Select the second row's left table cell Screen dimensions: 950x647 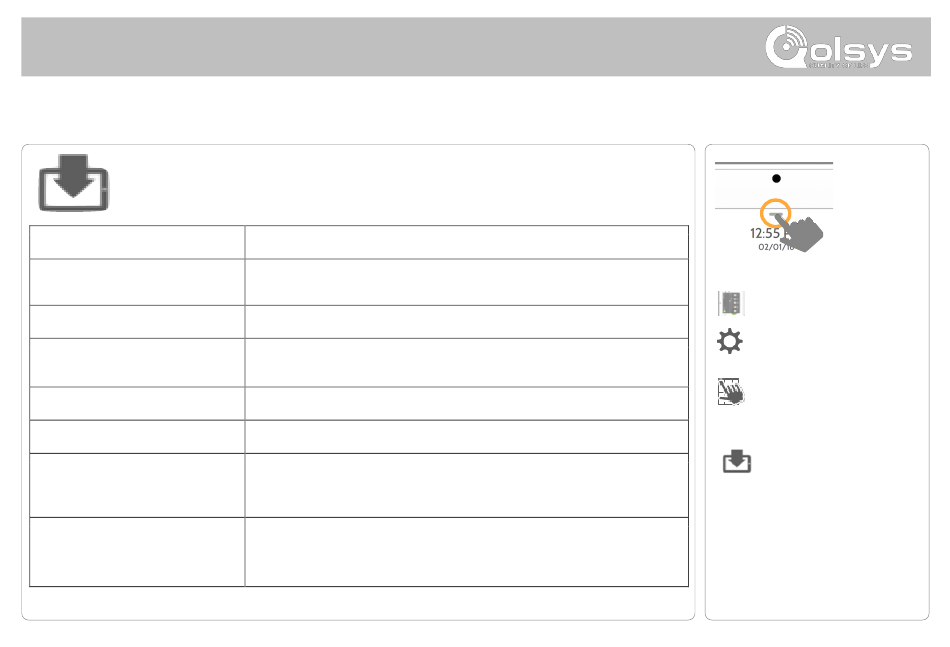[137, 282]
